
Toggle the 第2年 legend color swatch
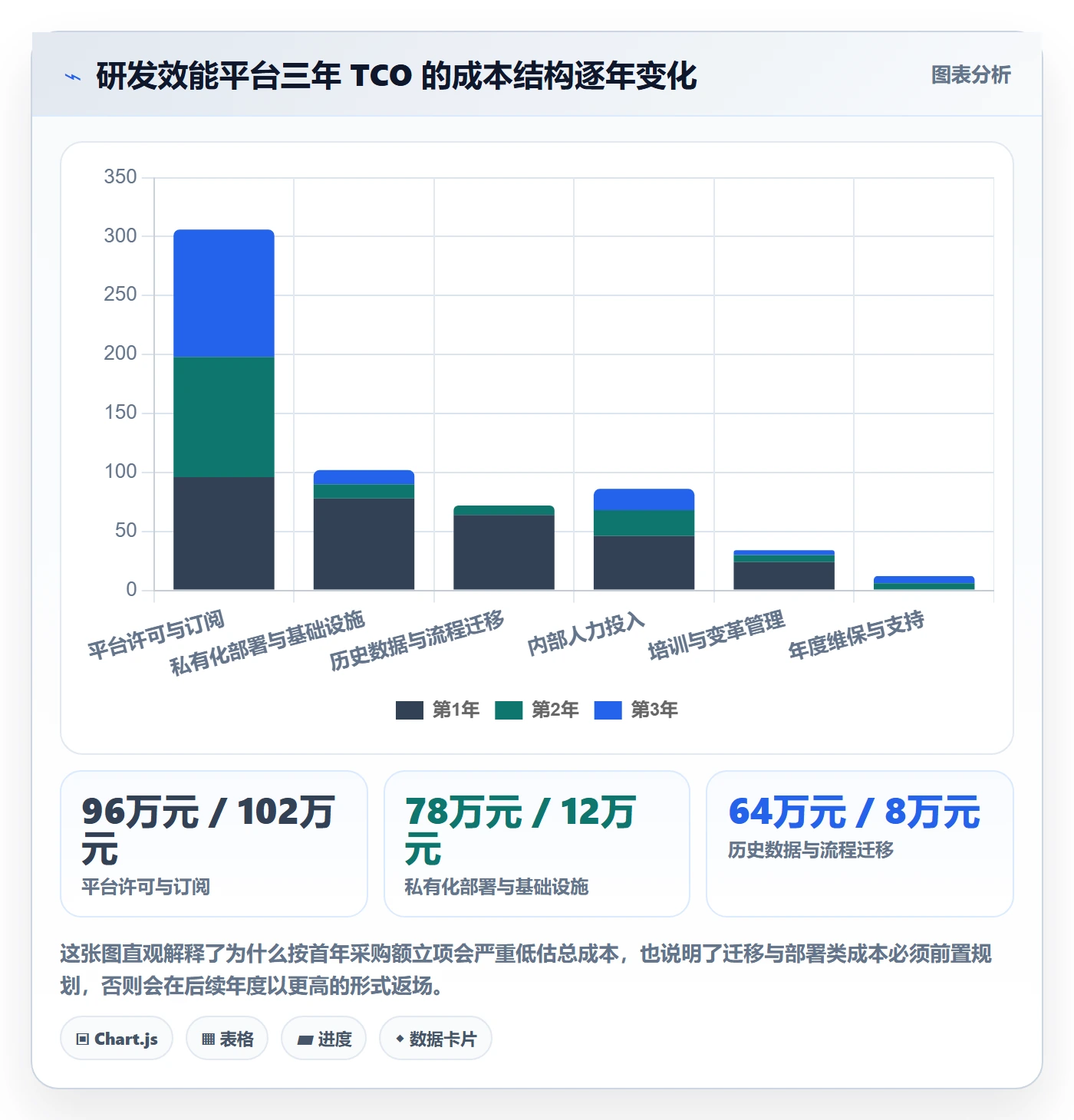click(x=509, y=710)
